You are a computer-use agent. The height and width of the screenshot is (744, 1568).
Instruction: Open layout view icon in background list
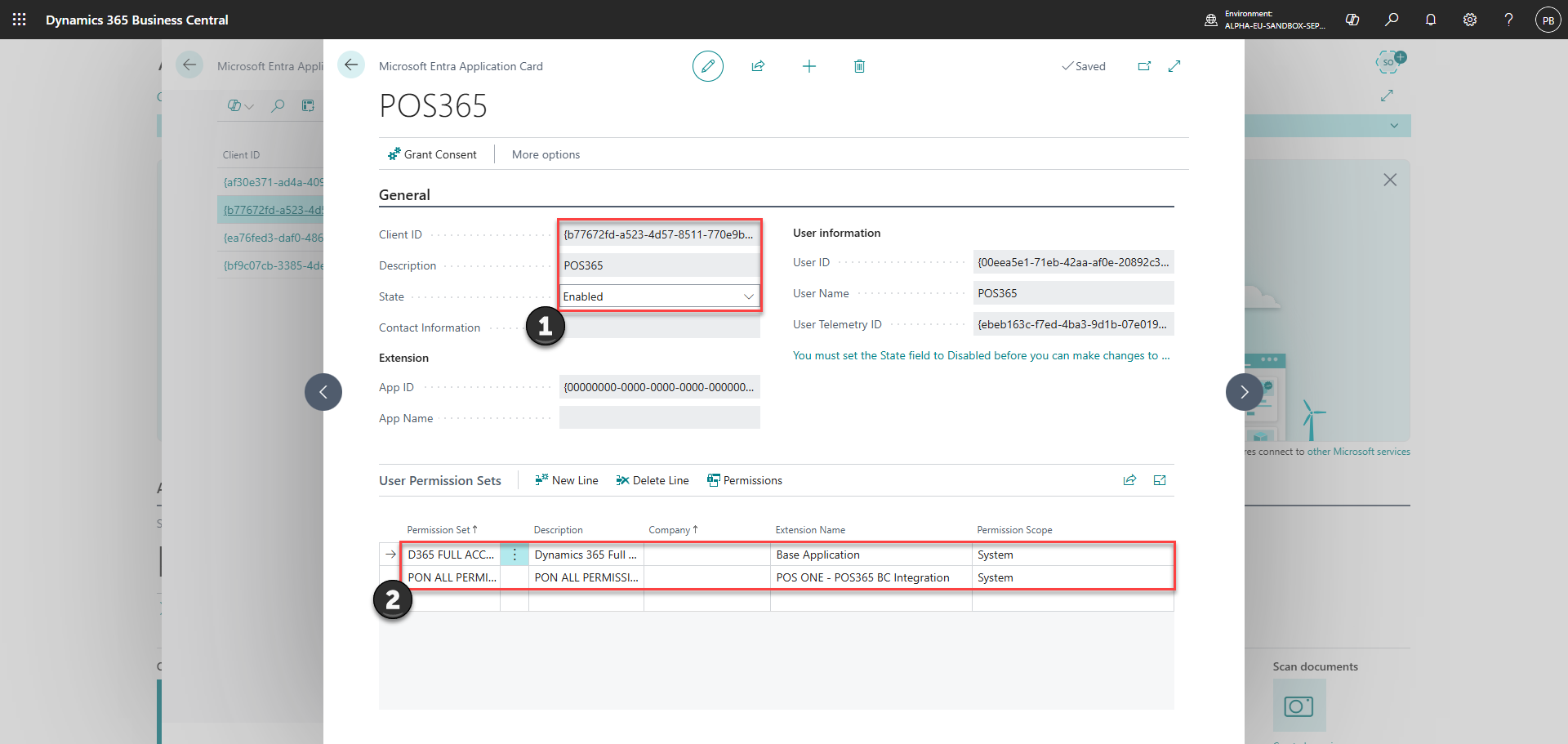308,105
